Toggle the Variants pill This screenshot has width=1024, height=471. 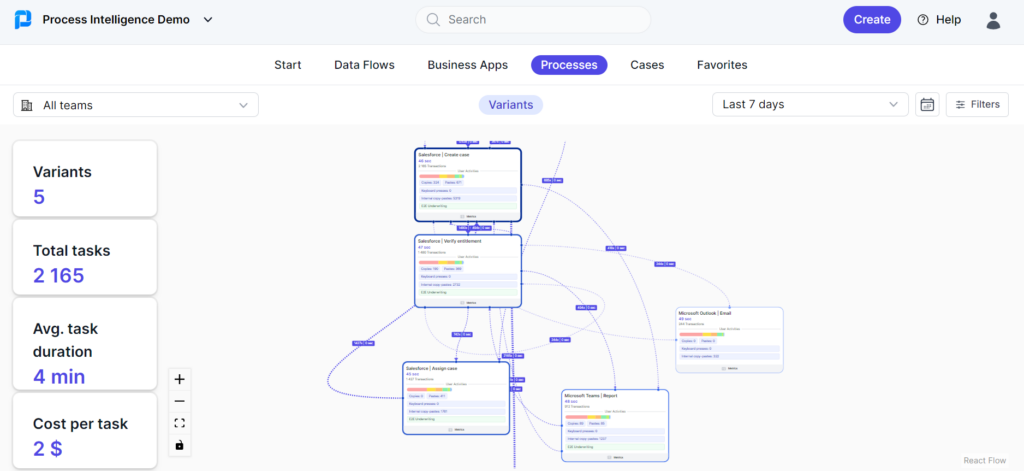pos(511,105)
